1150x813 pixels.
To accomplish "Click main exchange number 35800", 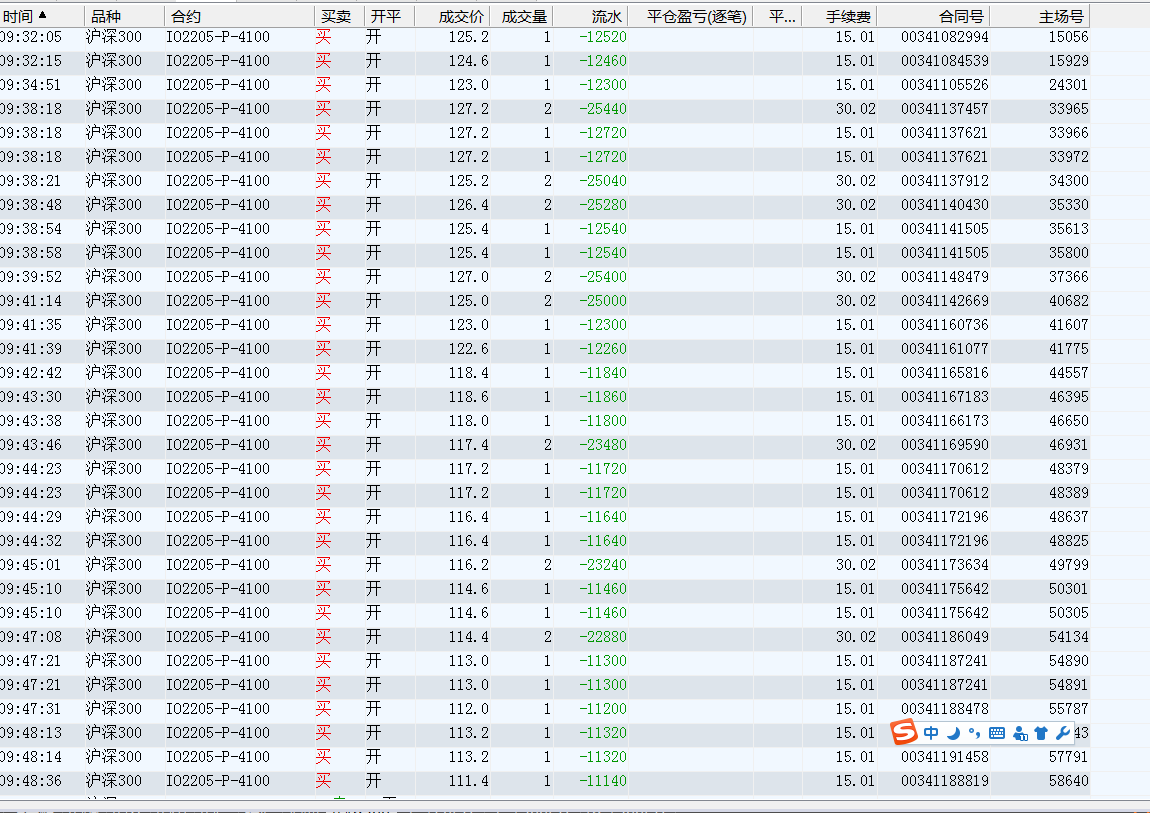I will [x=1069, y=253].
